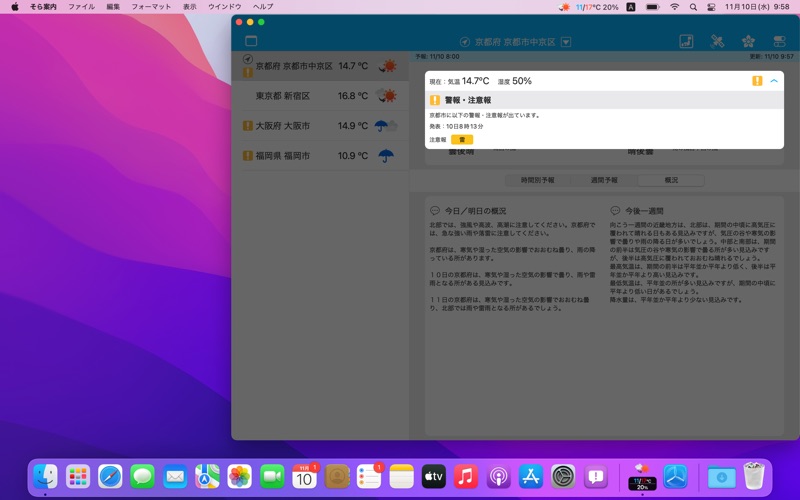
Task: Open the settings toggles icon in toolbar
Action: coord(779,42)
